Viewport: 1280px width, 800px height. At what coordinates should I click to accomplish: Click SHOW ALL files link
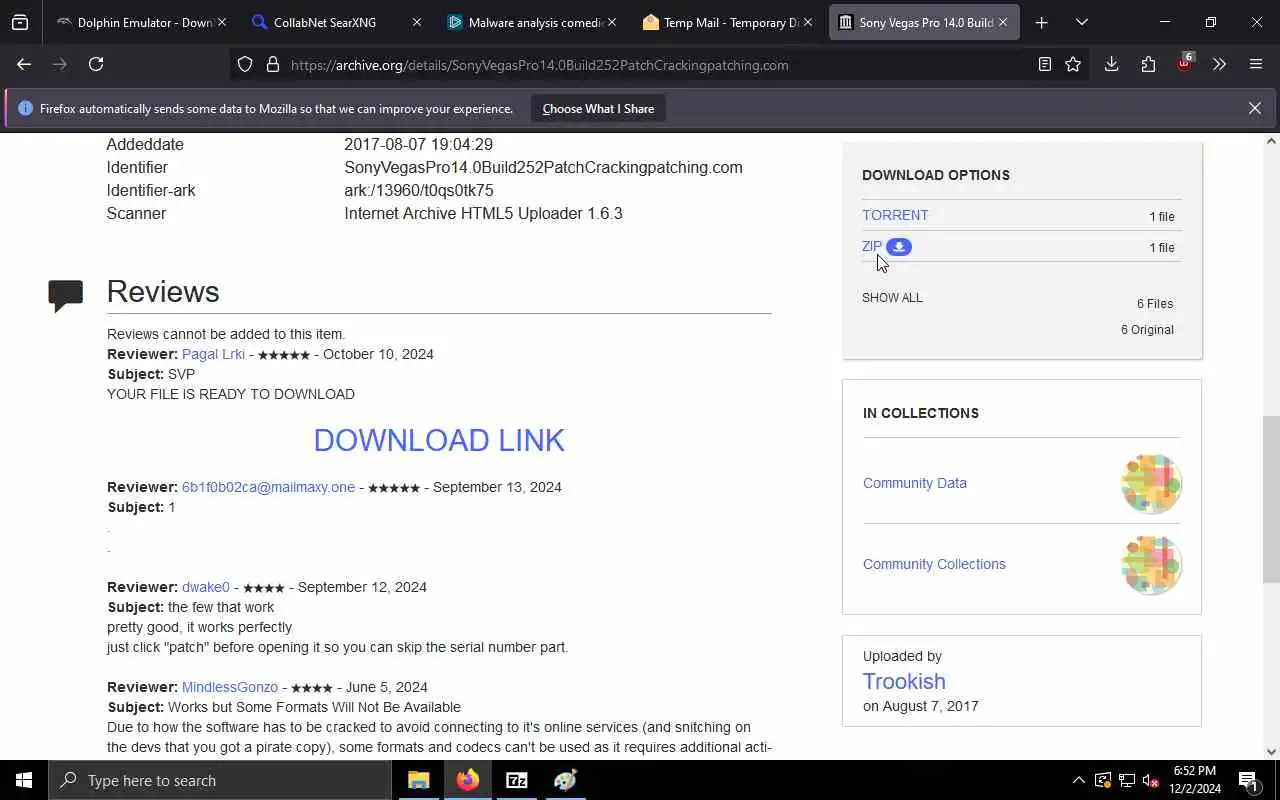pos(892,298)
